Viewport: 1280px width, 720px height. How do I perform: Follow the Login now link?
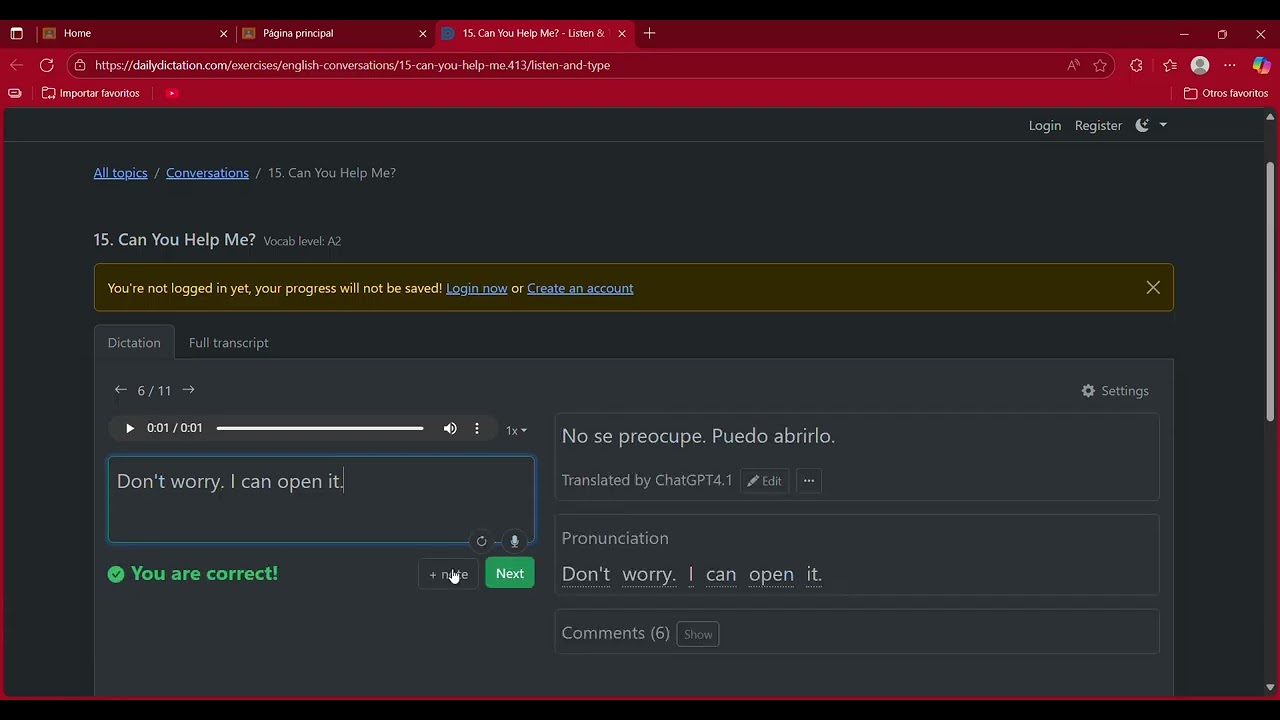[477, 288]
